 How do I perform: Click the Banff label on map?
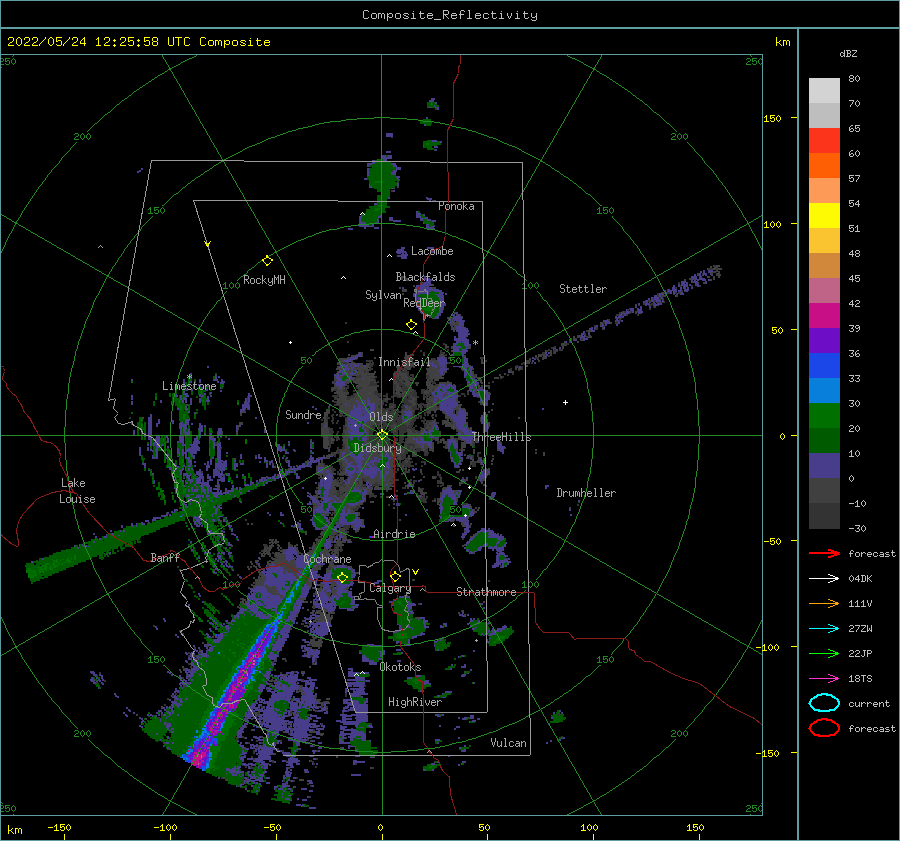point(165,557)
